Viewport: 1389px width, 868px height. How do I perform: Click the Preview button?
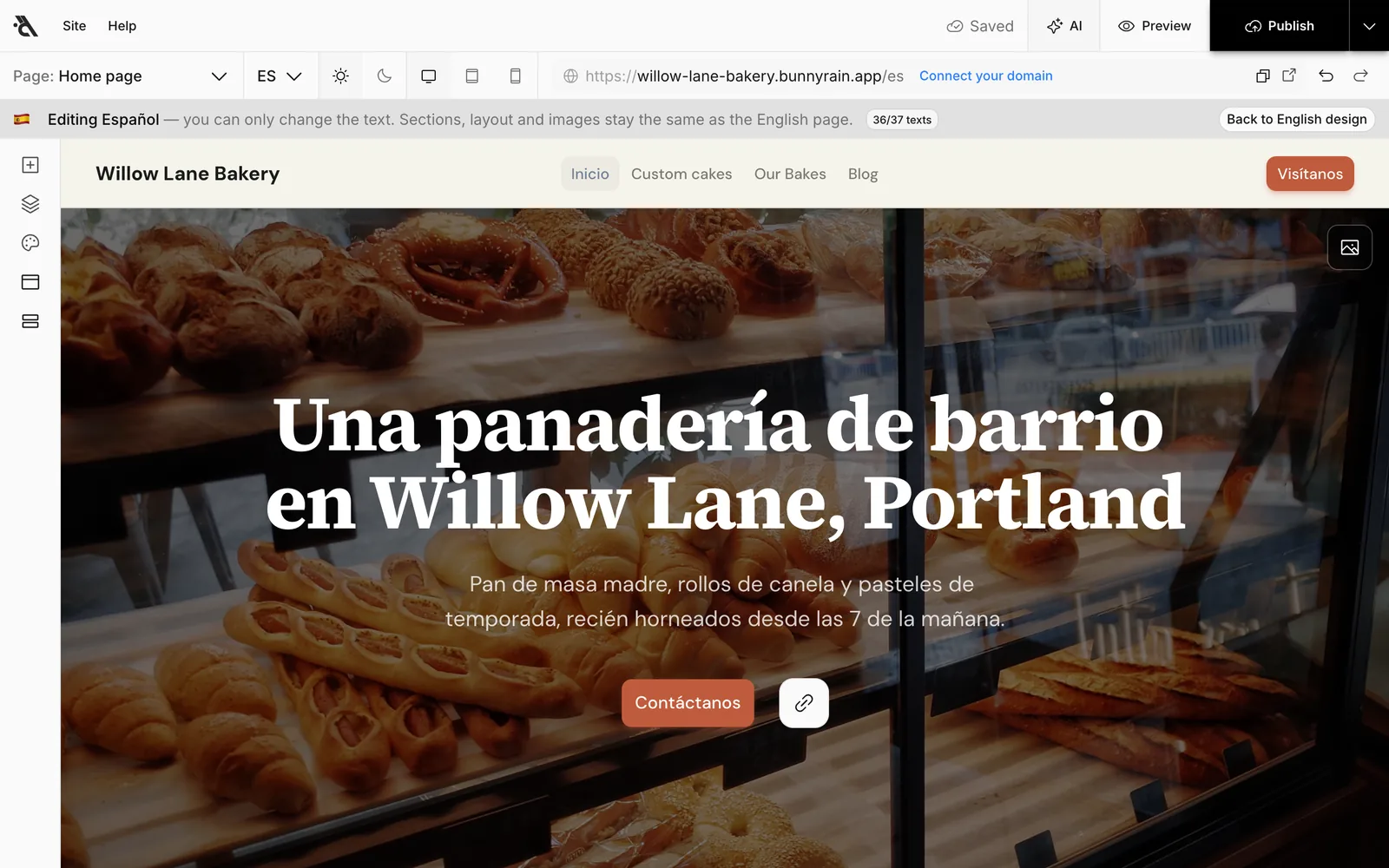point(1155,26)
